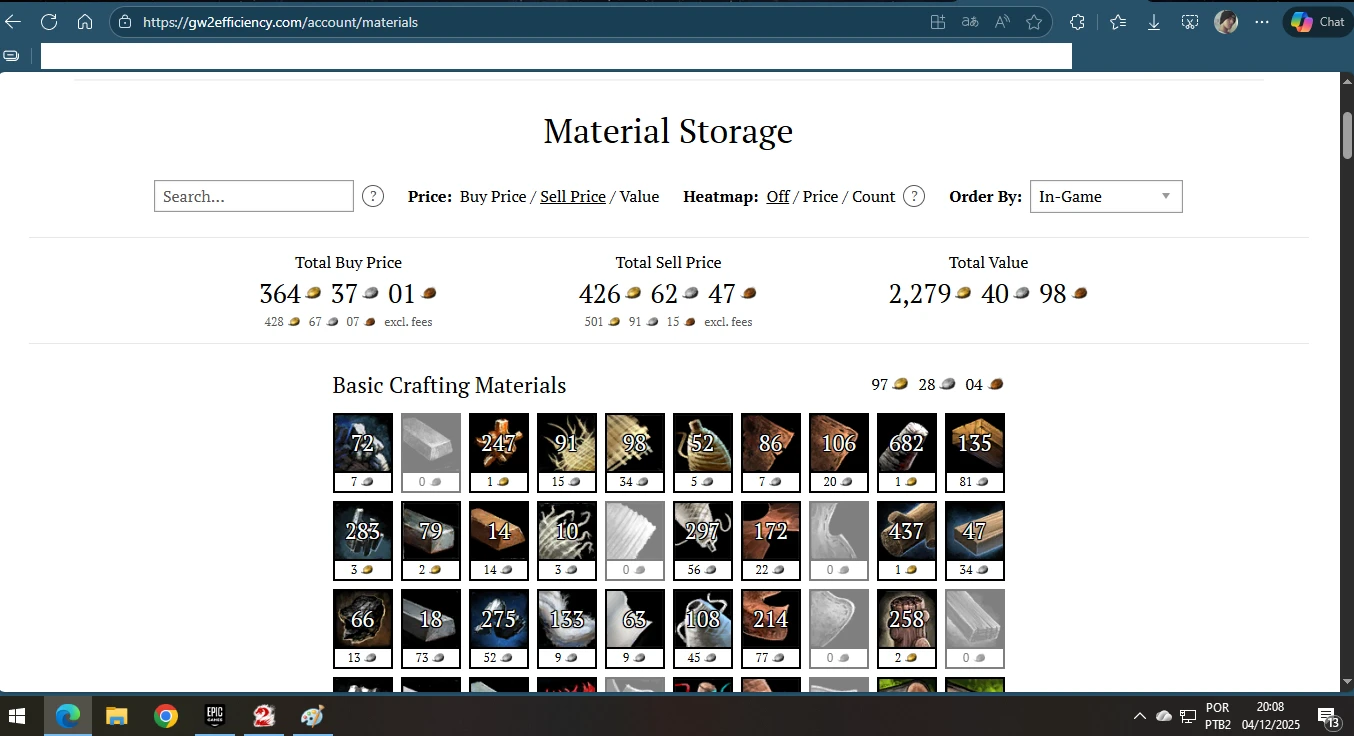Open Guild Wars 2 from the taskbar
Viewport: 1354px width, 736px height.
264,716
